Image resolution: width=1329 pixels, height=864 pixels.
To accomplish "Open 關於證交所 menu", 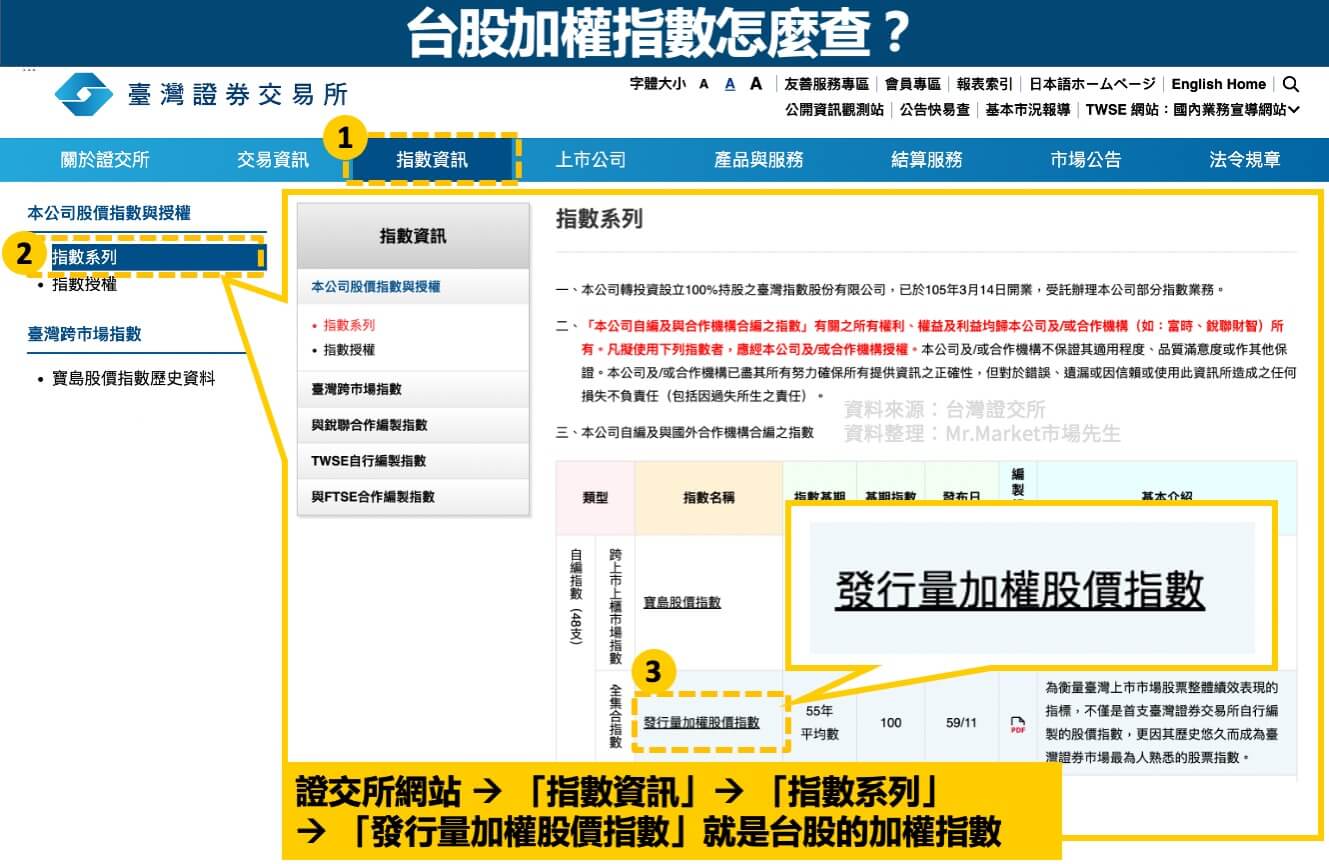I will coord(104,160).
